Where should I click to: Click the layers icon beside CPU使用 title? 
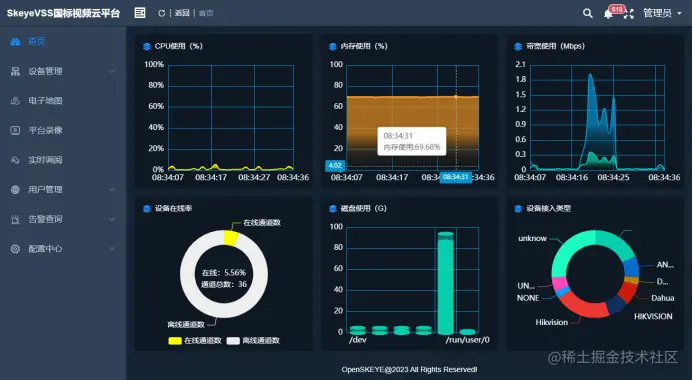[147, 46]
